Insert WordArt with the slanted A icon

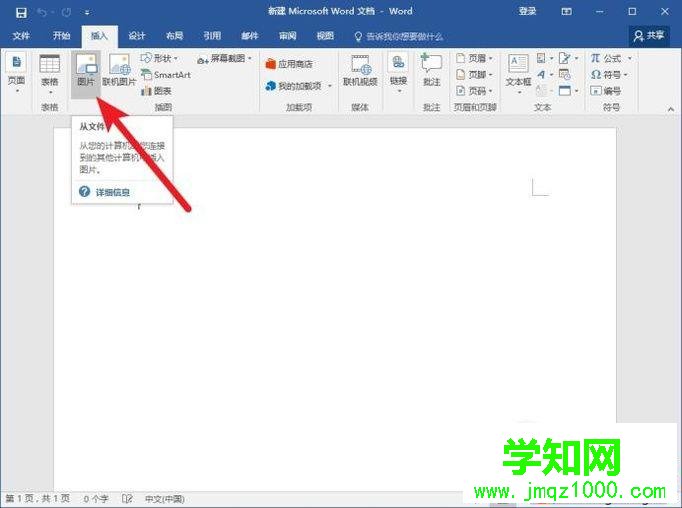pyautogui.click(x=545, y=74)
